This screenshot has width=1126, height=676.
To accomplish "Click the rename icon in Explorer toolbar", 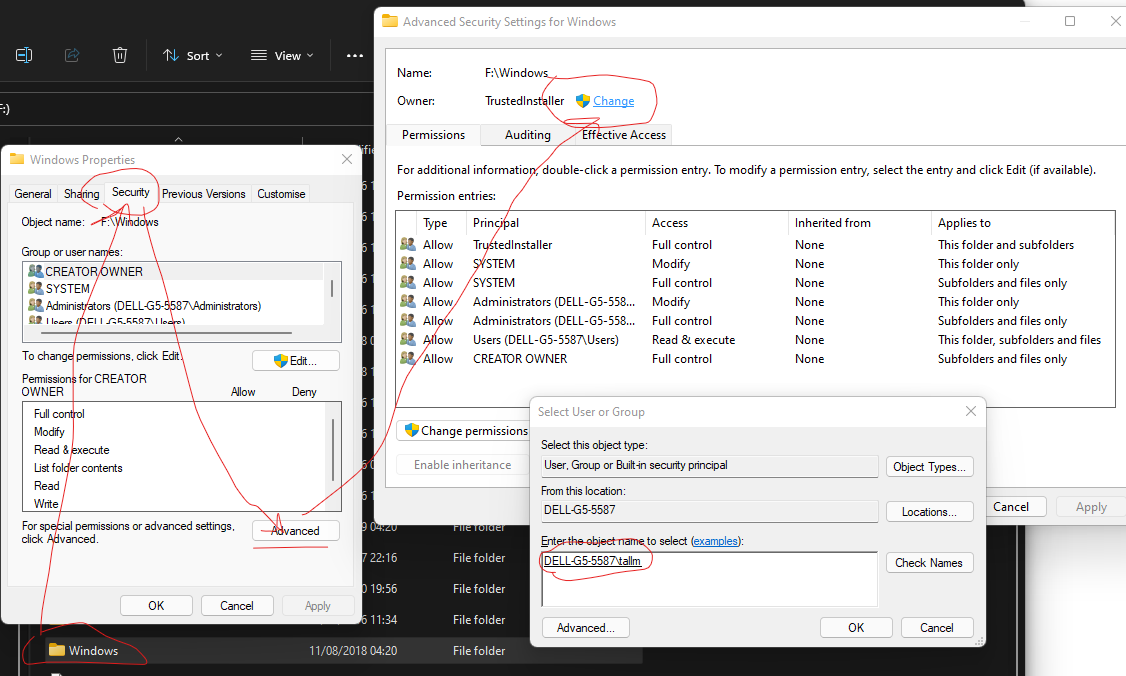I will [x=24, y=55].
